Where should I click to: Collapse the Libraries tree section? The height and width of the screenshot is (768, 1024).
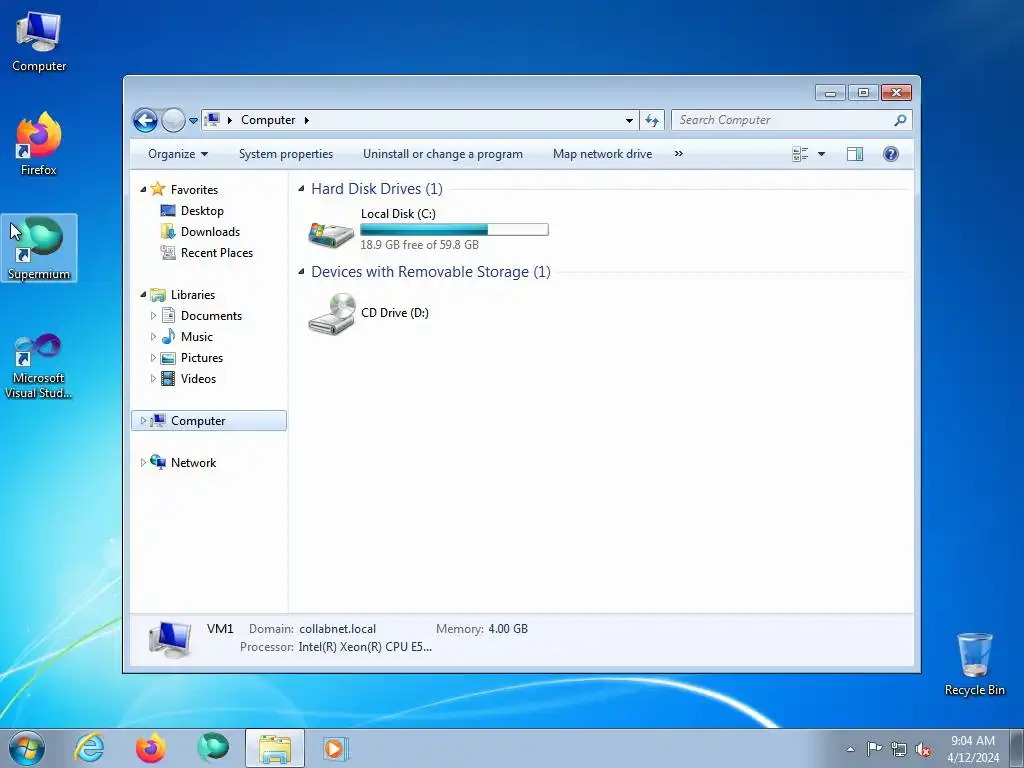pos(143,295)
